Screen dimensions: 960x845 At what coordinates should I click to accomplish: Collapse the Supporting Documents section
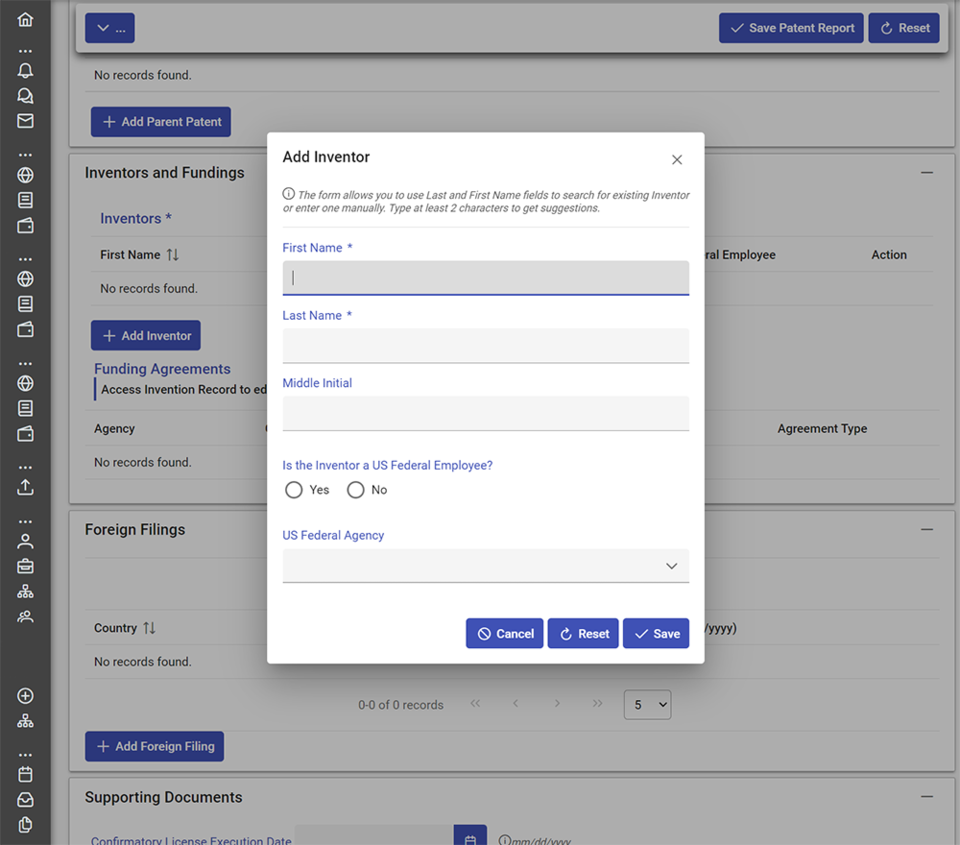pos(927,797)
